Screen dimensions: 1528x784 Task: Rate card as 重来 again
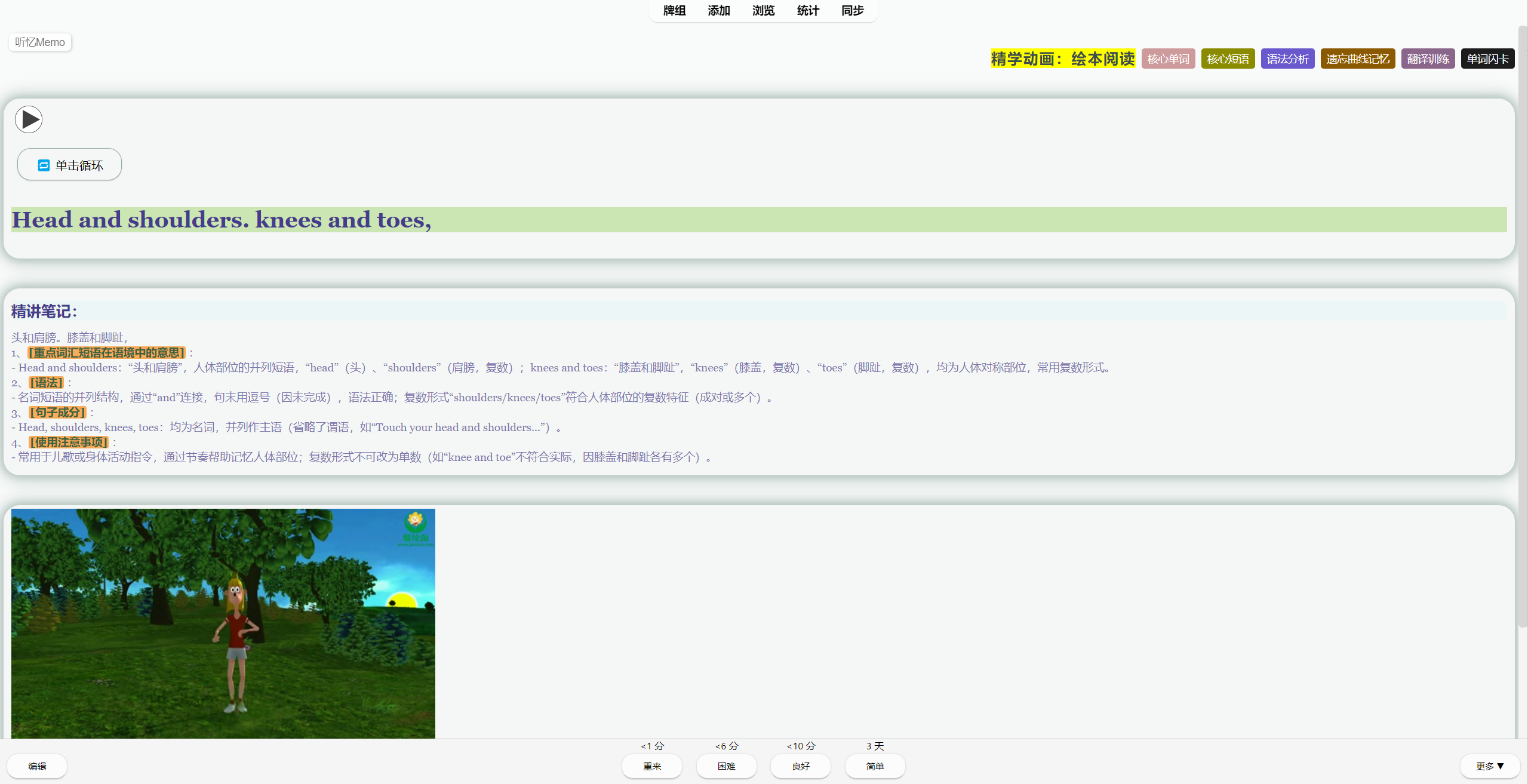652,766
